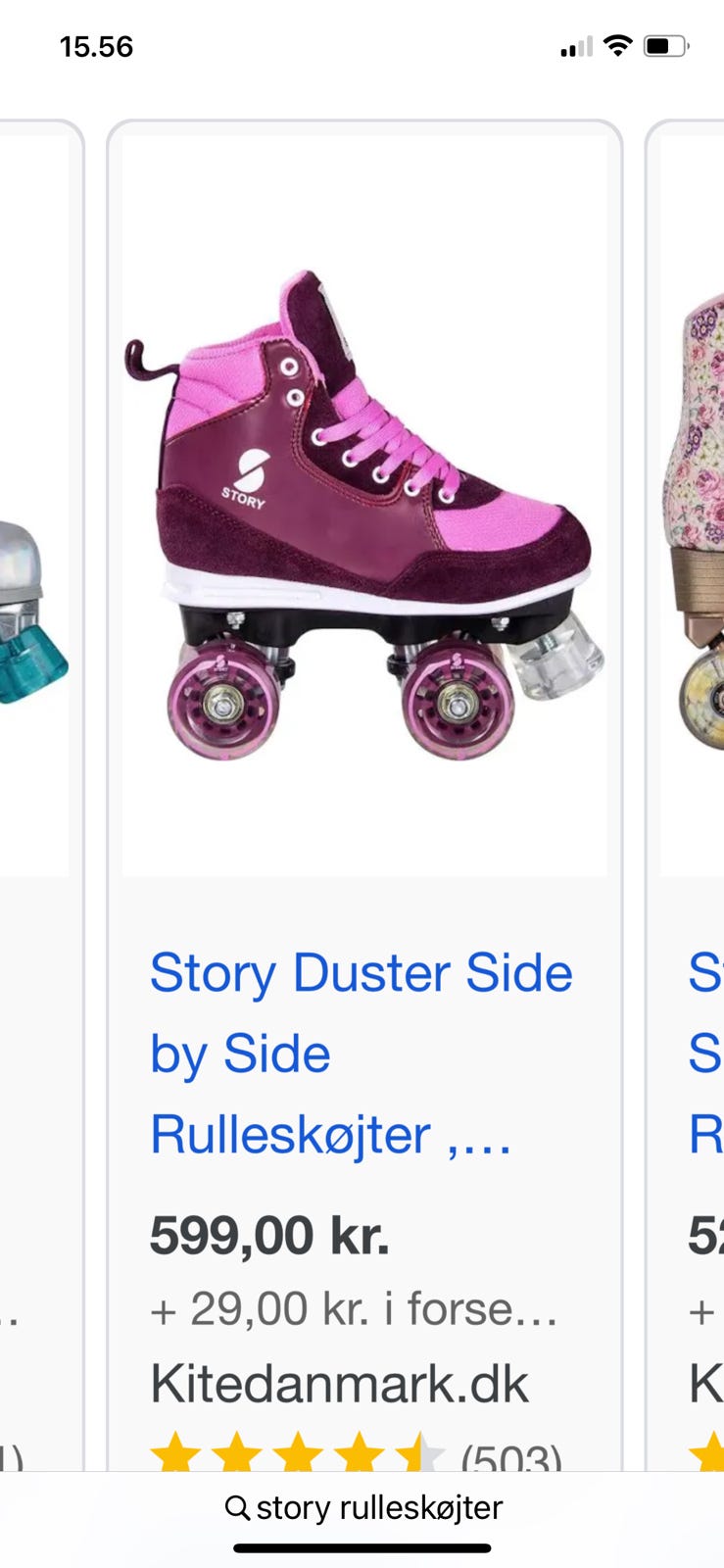Tap the pink front wheel of skate
The width and height of the screenshot is (724, 1568).
pos(458,699)
